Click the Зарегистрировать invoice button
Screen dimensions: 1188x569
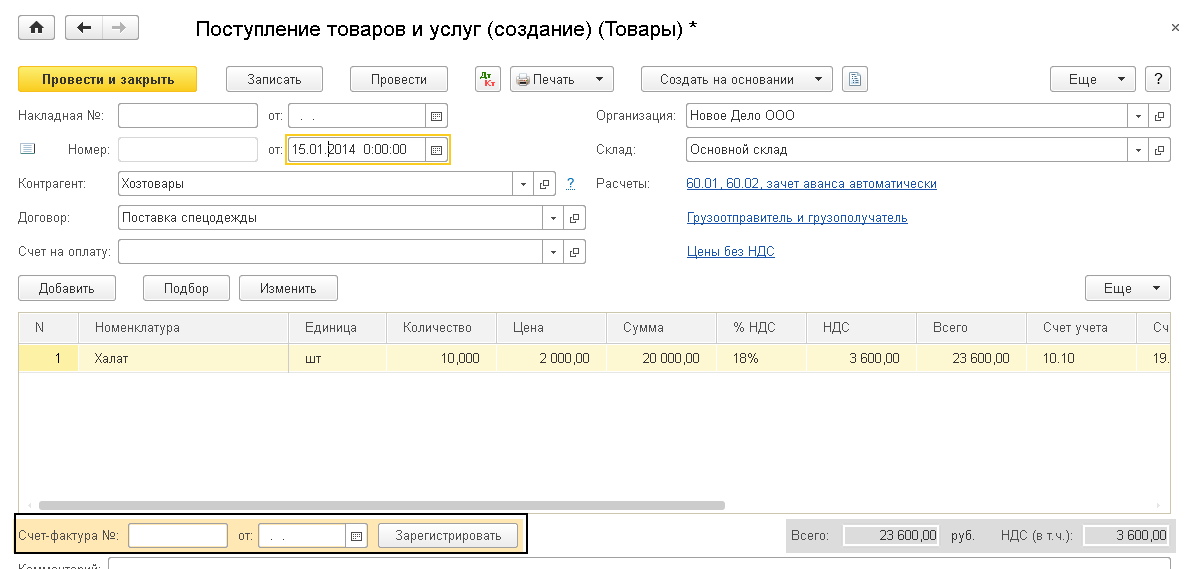coord(448,536)
